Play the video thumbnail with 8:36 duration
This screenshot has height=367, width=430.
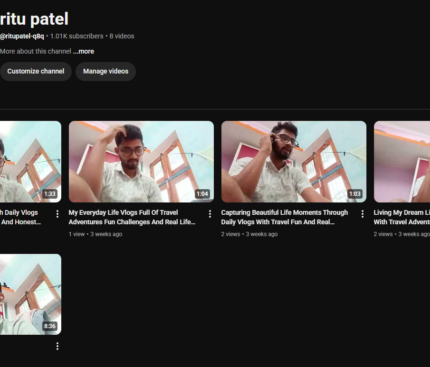30,294
